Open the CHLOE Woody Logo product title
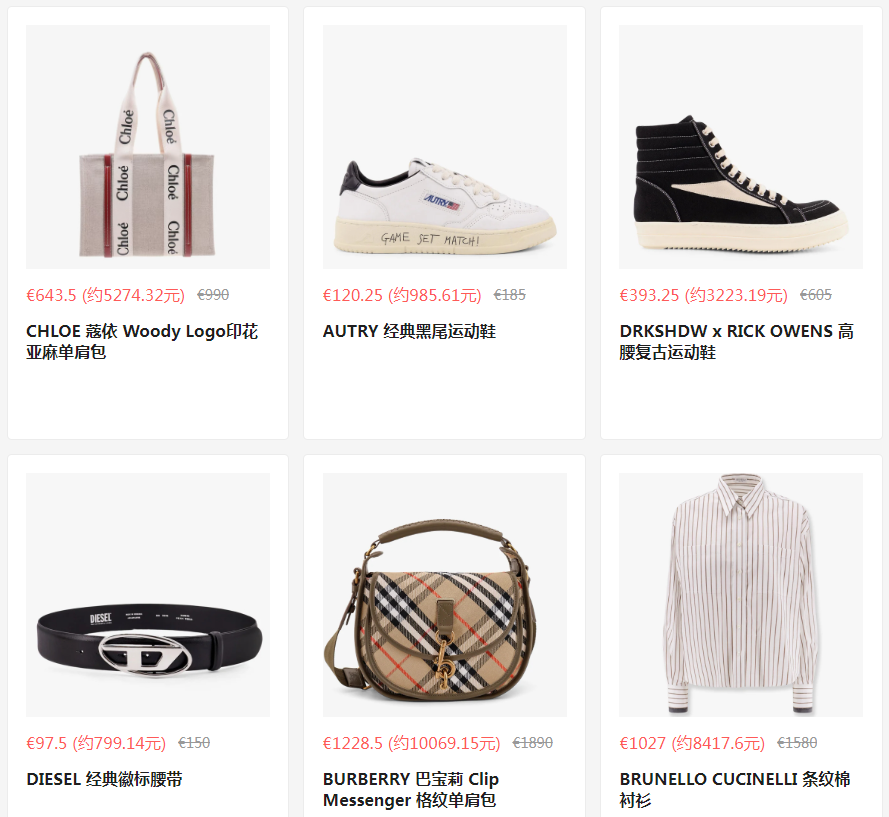The width and height of the screenshot is (889, 817). 142,342
